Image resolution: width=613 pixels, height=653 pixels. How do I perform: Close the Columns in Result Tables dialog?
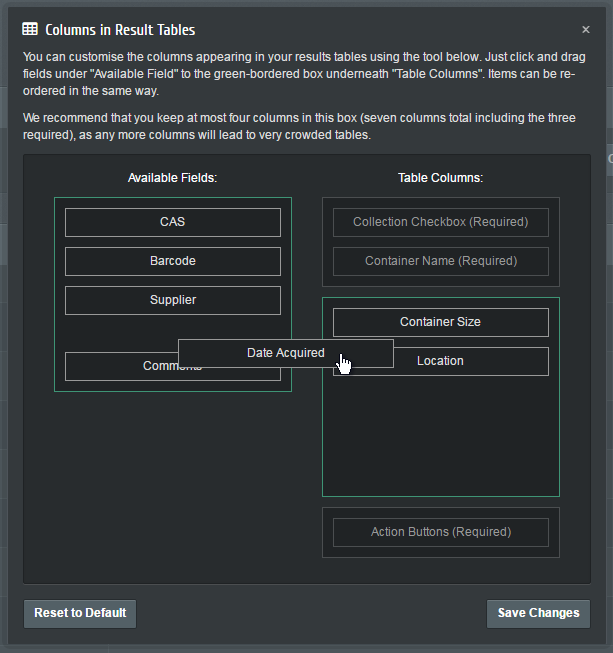pyautogui.click(x=586, y=30)
